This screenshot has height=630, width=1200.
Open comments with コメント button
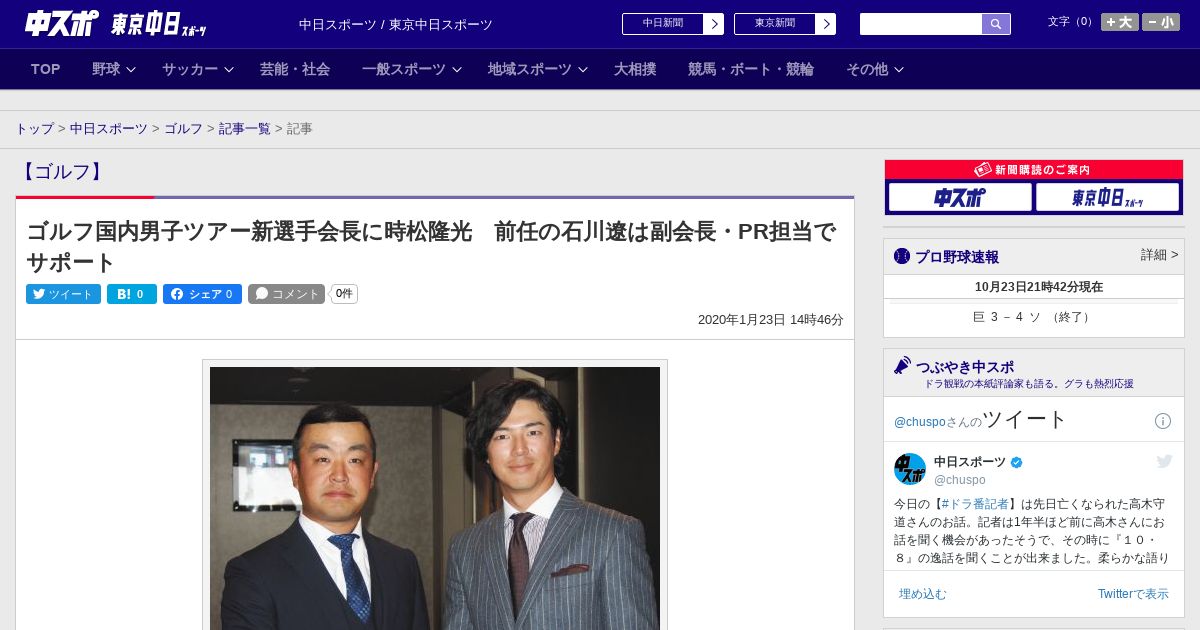(x=287, y=294)
